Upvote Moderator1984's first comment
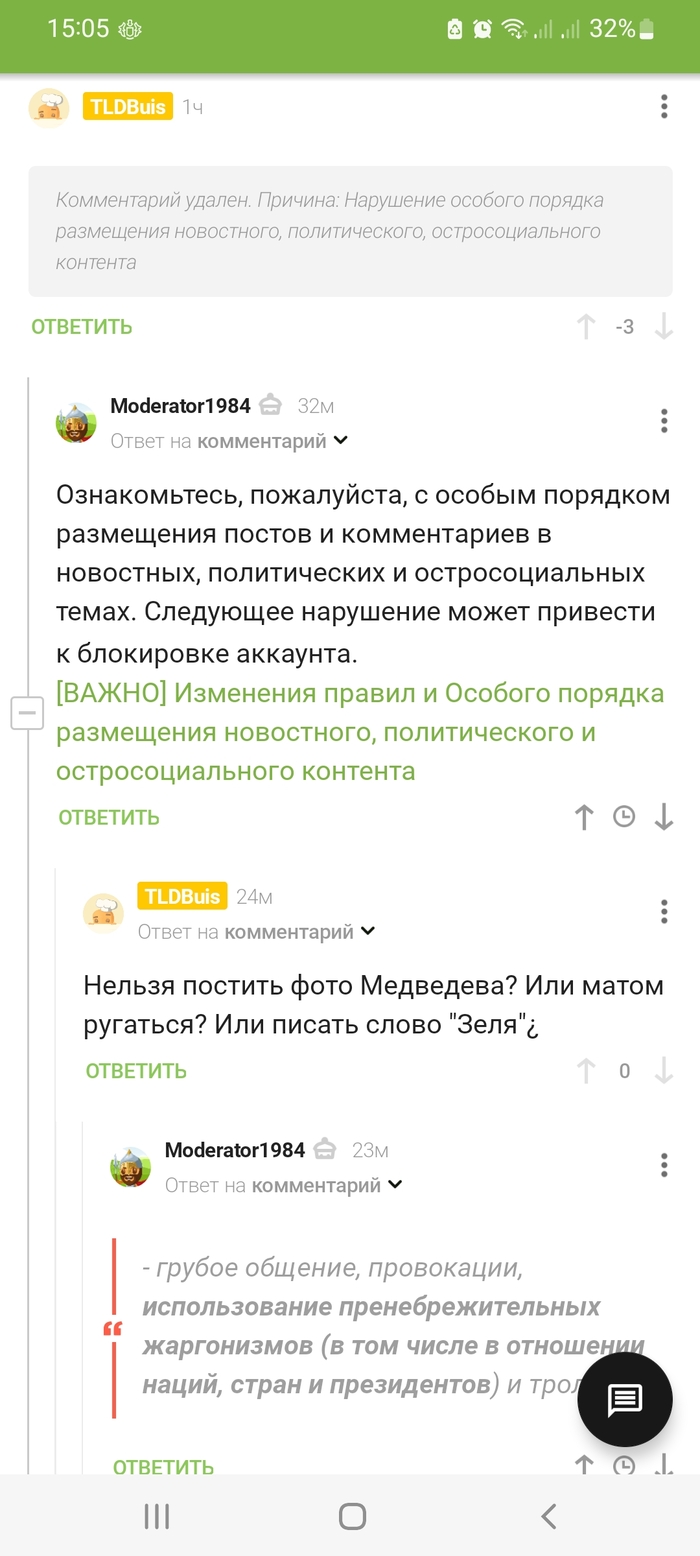Viewport: 700px width, 1556px height. point(585,817)
